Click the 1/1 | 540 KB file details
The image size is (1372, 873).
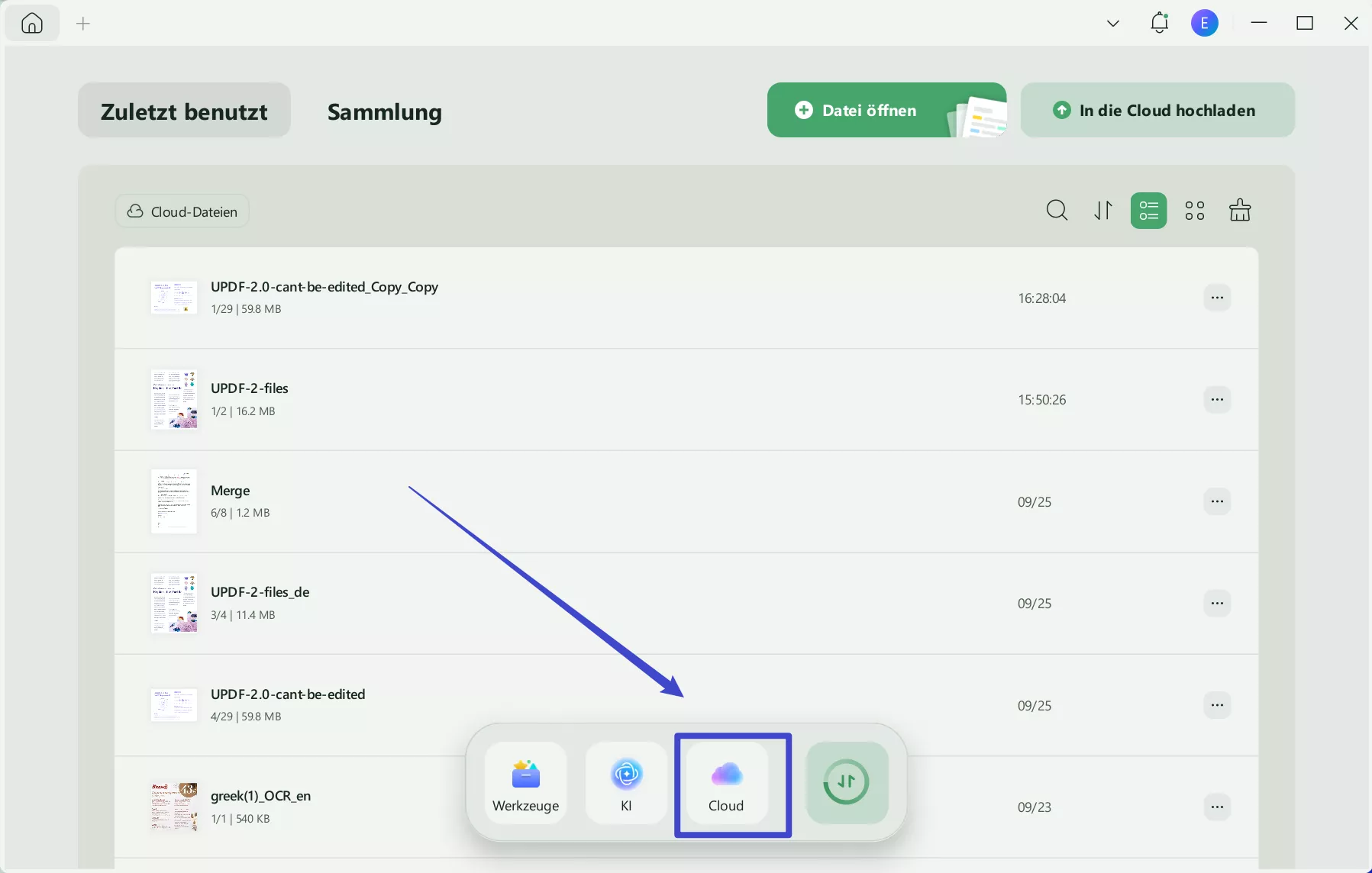coord(241,819)
